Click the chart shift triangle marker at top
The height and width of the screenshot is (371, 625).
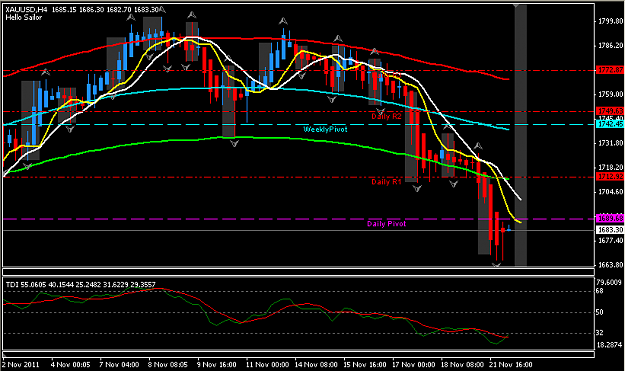[x=516, y=6]
